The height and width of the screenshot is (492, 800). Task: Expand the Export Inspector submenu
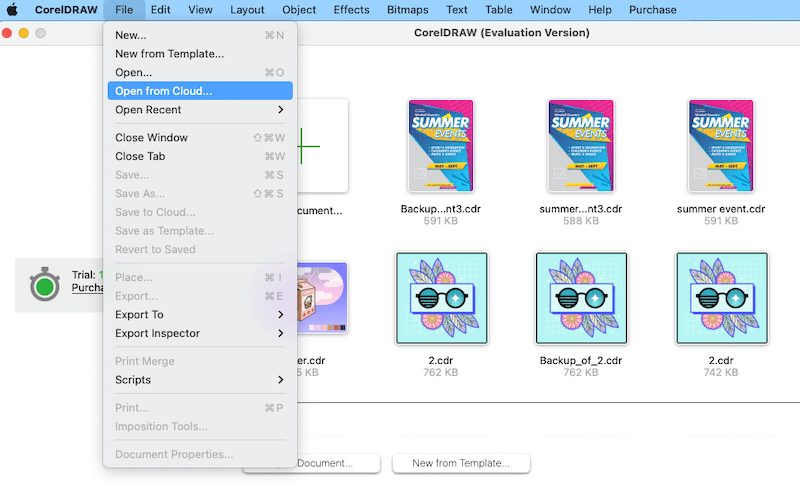200,333
